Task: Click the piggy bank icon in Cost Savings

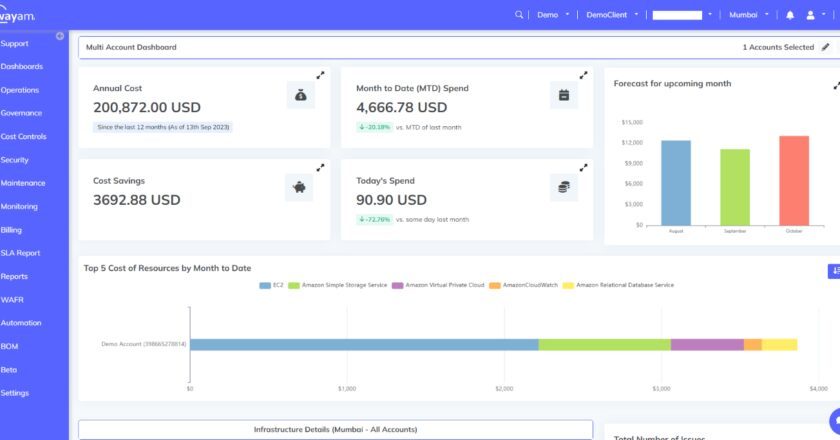Action: coord(299,187)
